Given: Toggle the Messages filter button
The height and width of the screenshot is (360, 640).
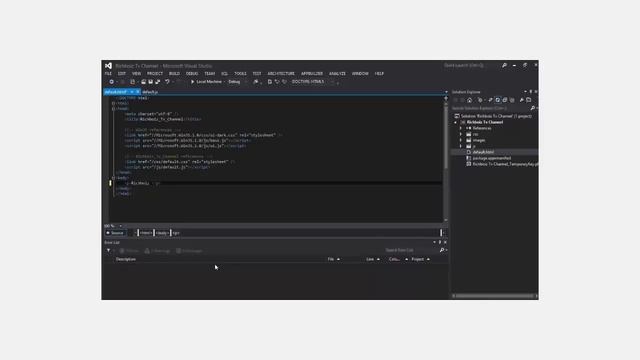Looking at the screenshot, I should coord(189,251).
